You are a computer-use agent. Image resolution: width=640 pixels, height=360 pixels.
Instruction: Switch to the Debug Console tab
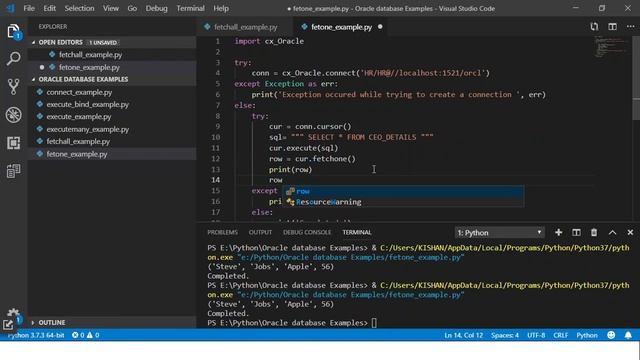(307, 232)
